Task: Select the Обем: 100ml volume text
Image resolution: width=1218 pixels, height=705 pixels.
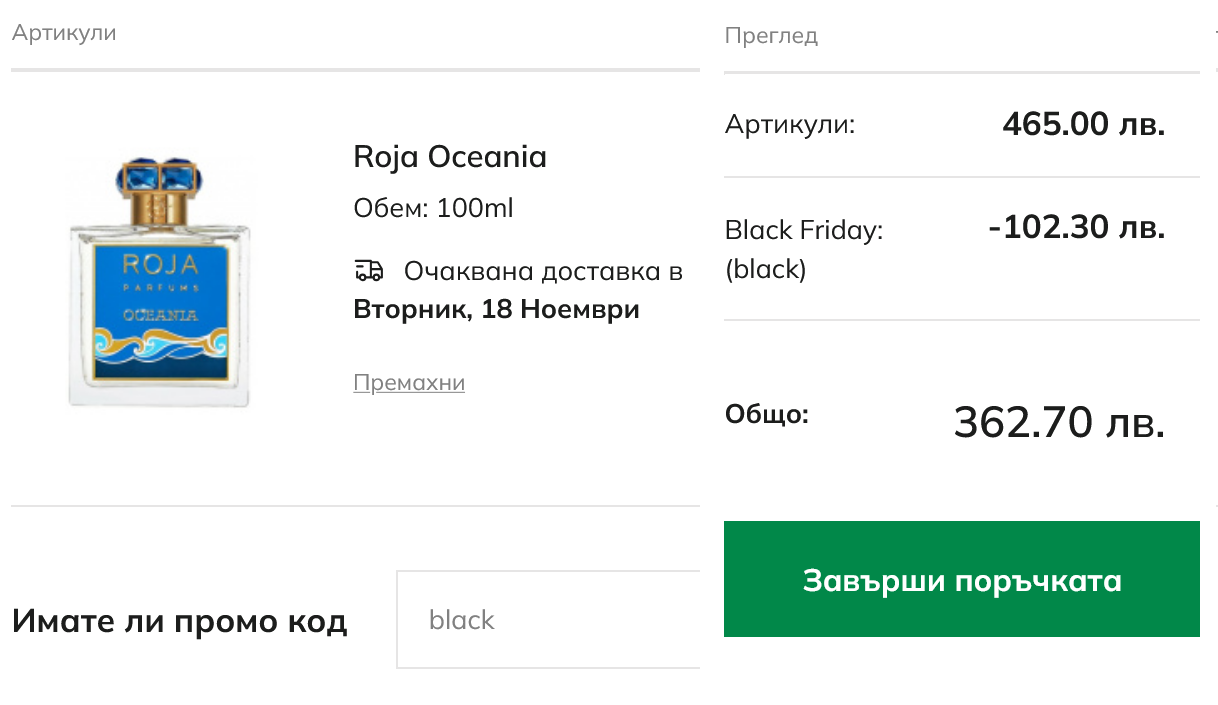Action: (x=433, y=209)
